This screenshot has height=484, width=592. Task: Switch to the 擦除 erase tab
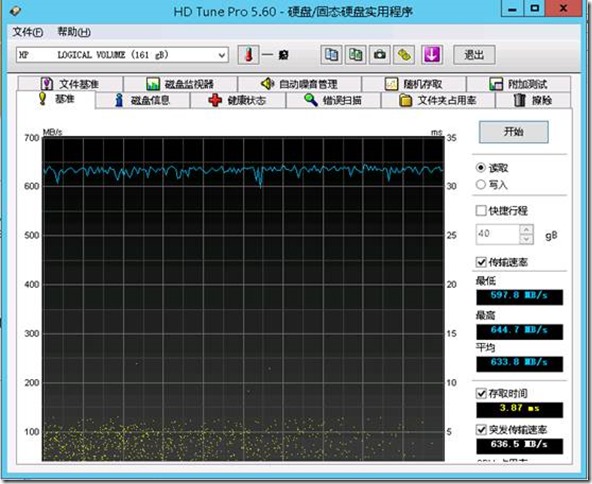pyautogui.click(x=533, y=100)
